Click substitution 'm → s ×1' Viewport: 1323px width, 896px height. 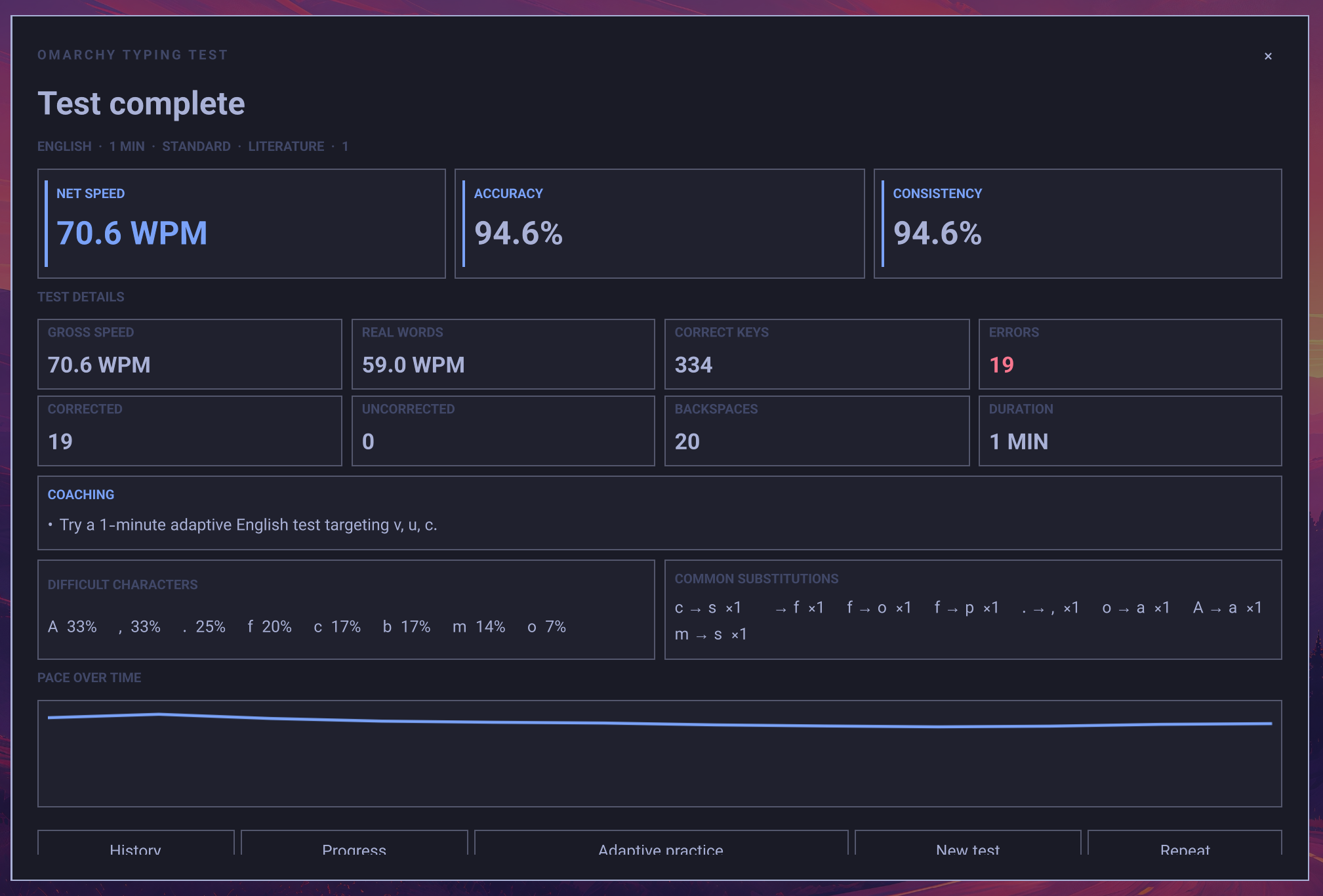coord(711,634)
